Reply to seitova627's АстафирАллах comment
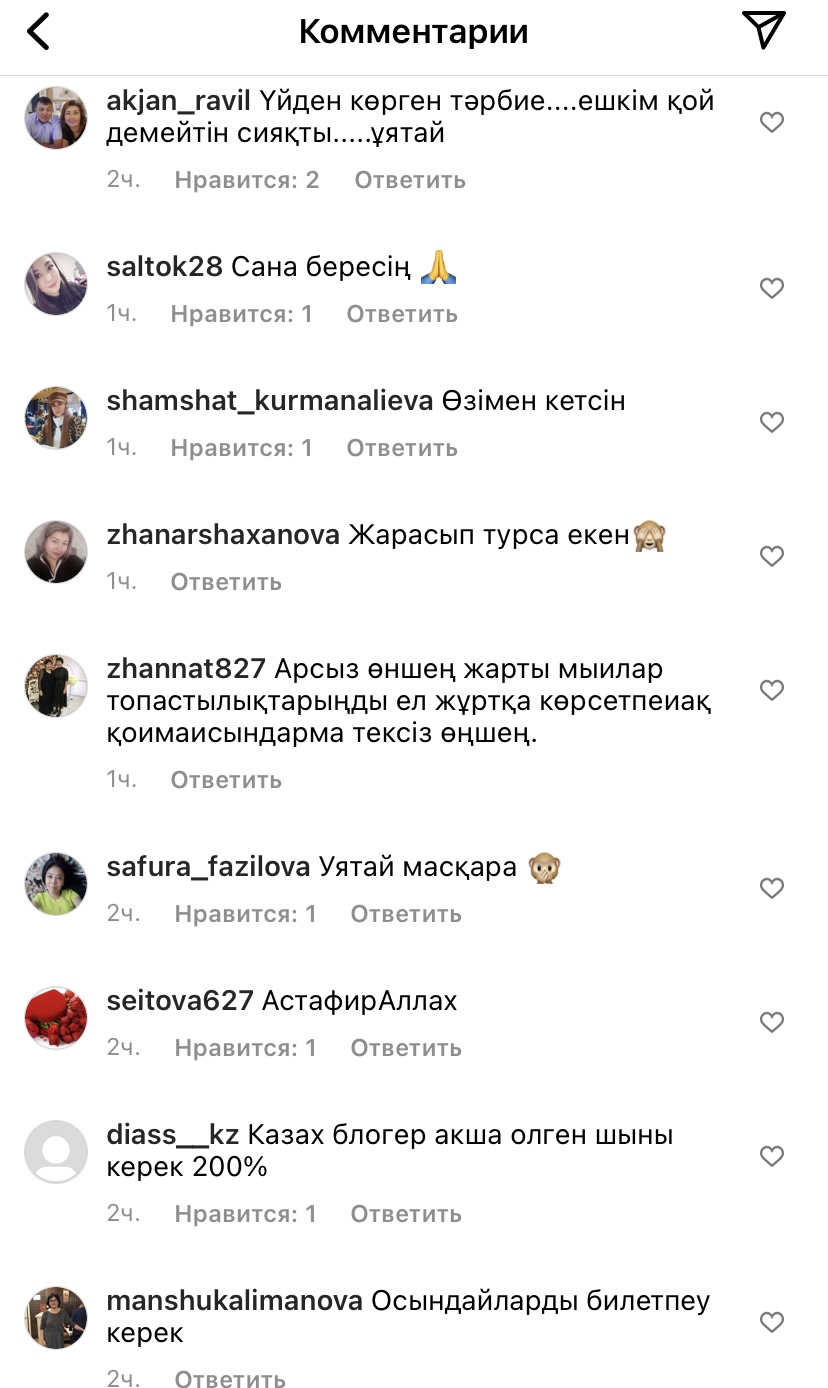The height and width of the screenshot is (1388, 828). 406,1048
